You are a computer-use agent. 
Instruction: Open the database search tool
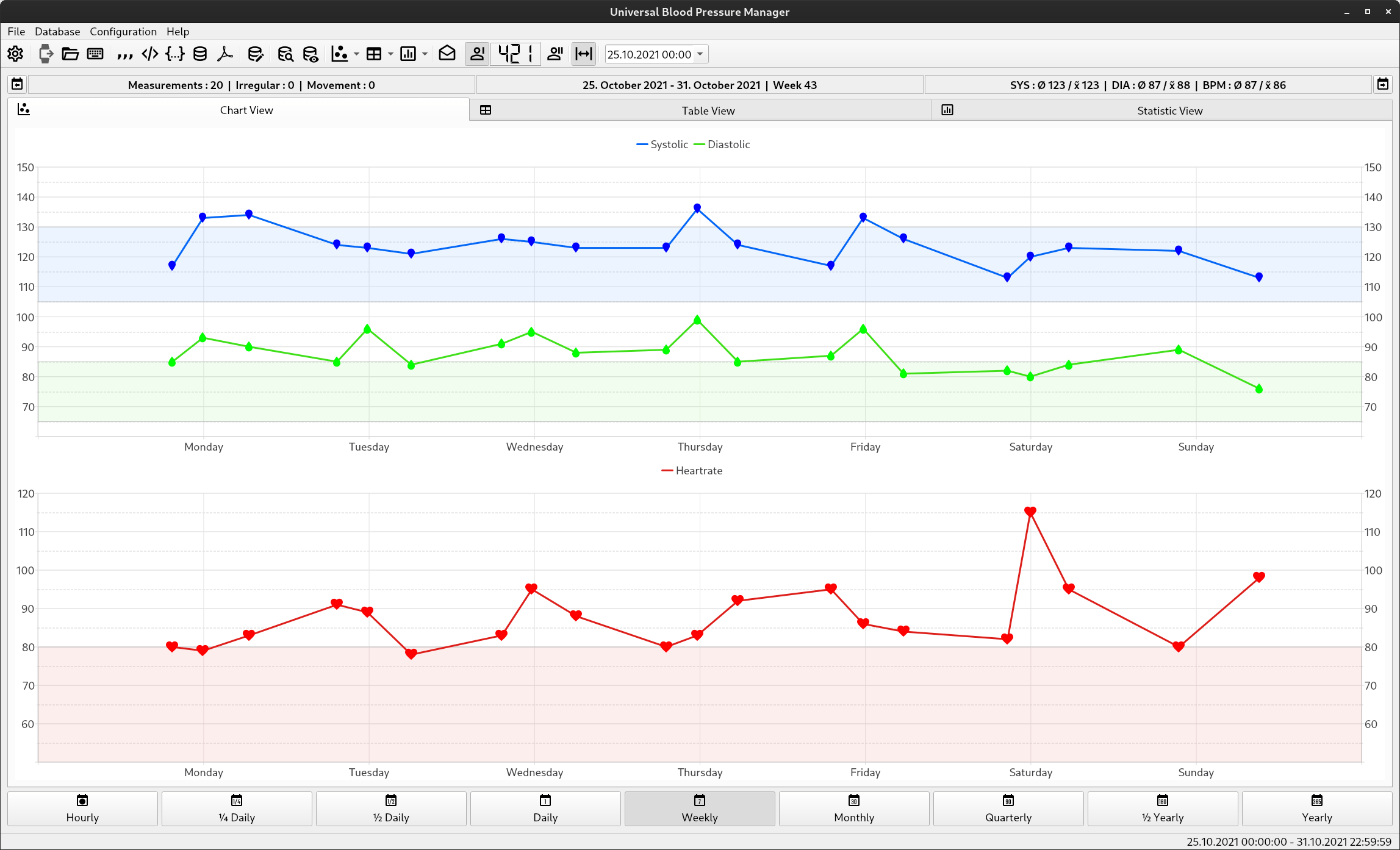(x=285, y=54)
